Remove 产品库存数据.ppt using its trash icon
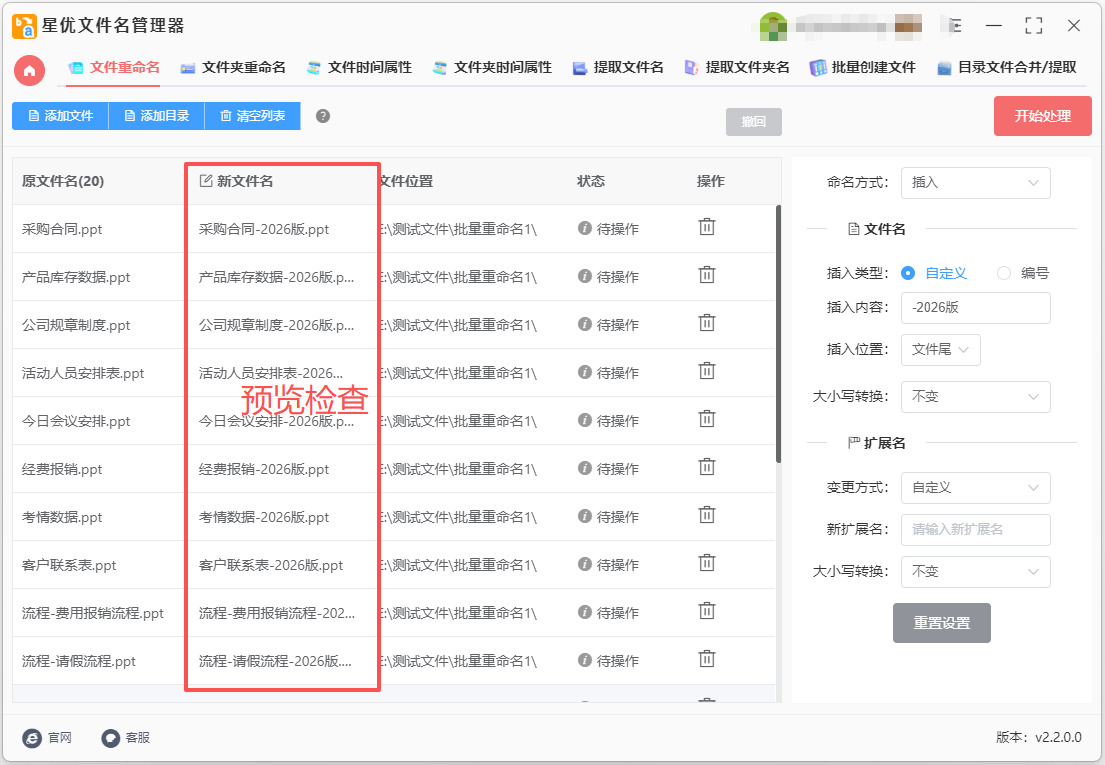 (x=707, y=275)
